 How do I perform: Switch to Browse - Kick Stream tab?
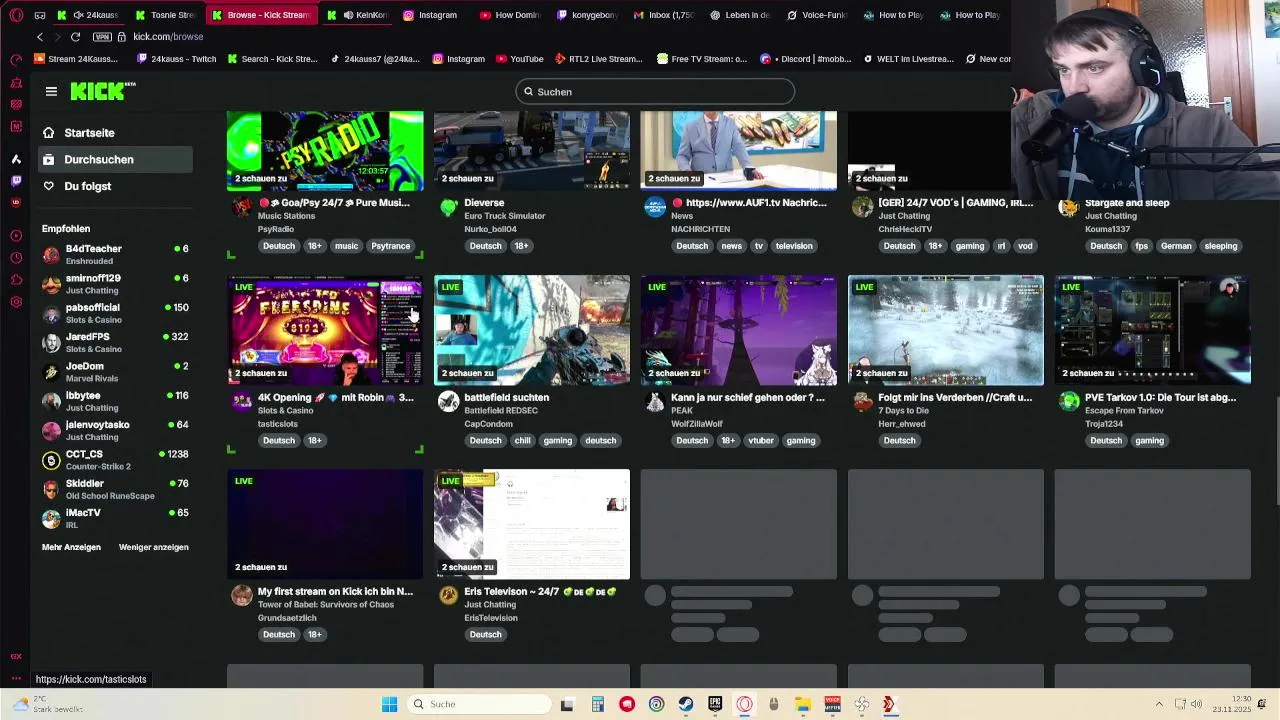pos(260,15)
